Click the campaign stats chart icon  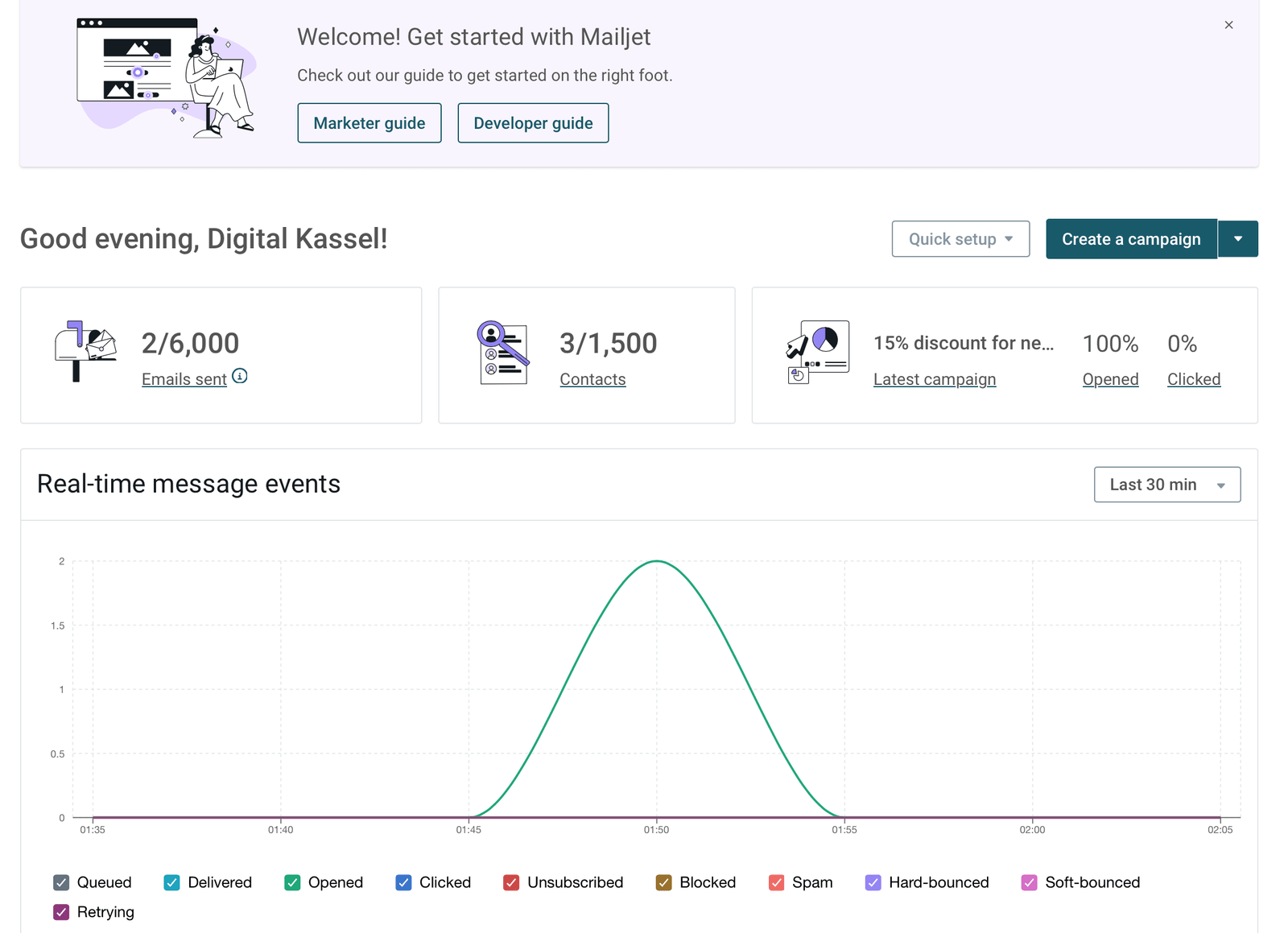[818, 352]
